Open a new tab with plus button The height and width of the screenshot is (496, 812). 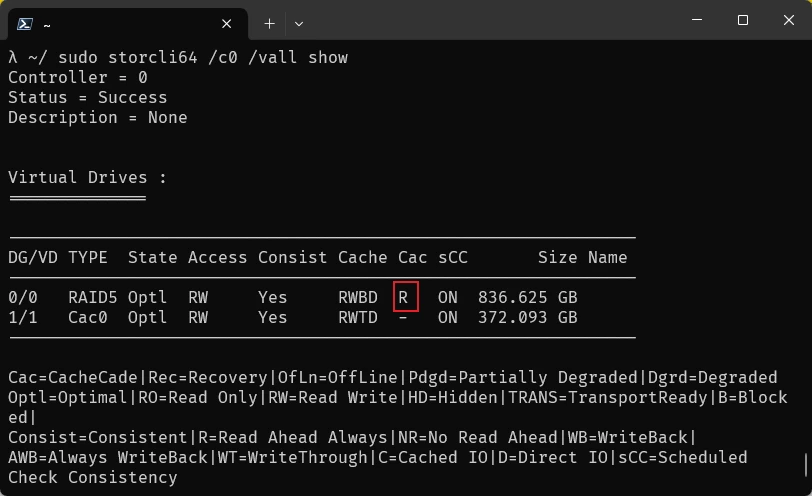pos(269,24)
